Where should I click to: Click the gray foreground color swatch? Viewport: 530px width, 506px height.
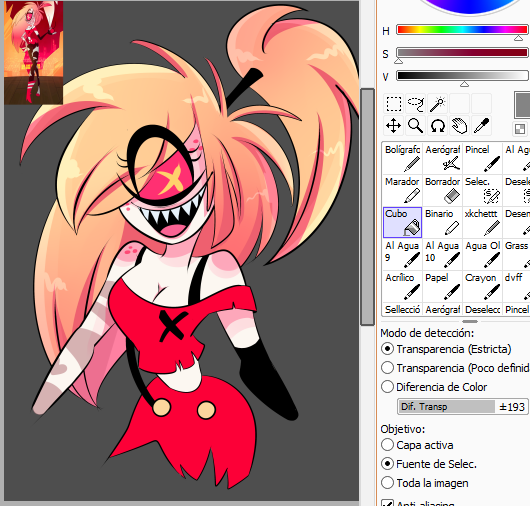click(522, 104)
